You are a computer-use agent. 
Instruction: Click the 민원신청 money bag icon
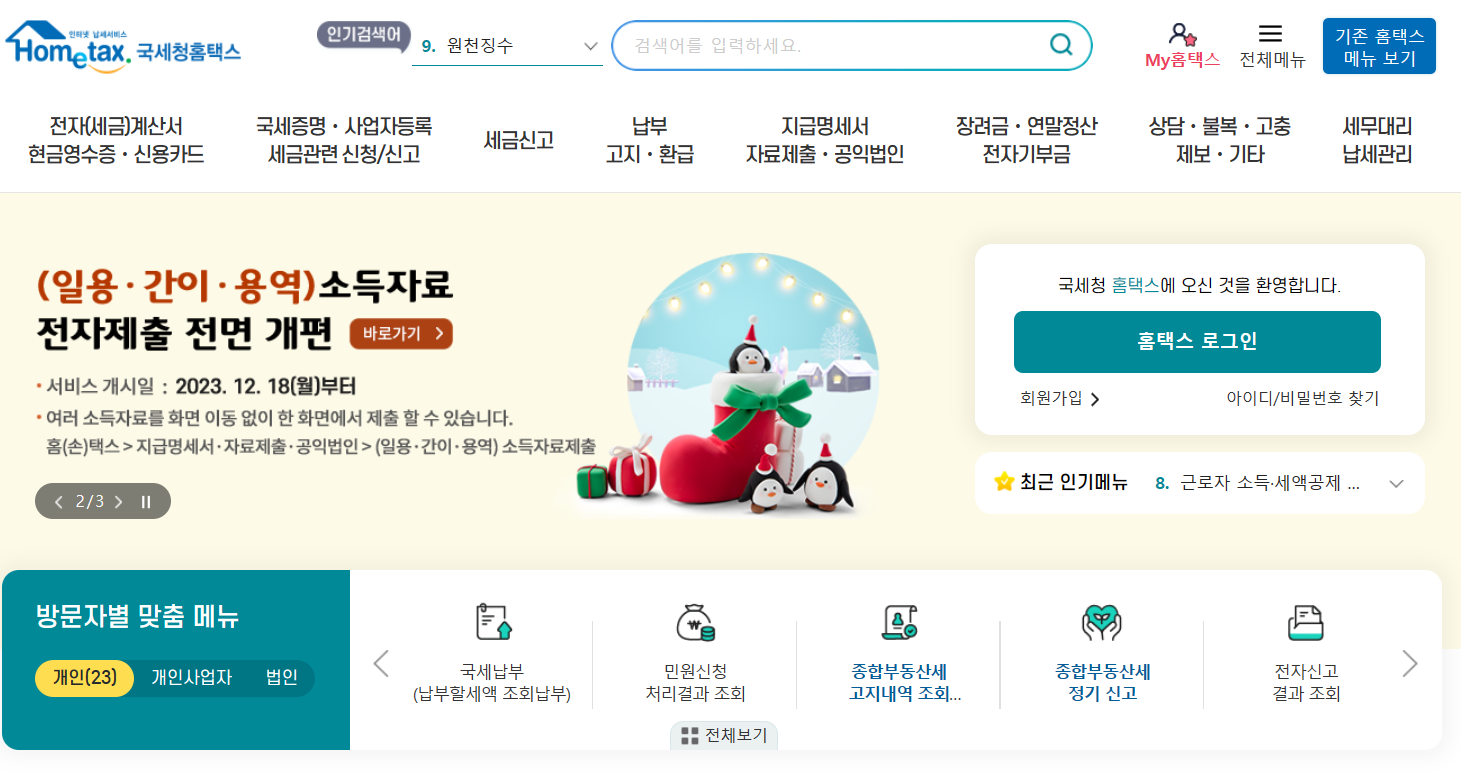[x=695, y=622]
